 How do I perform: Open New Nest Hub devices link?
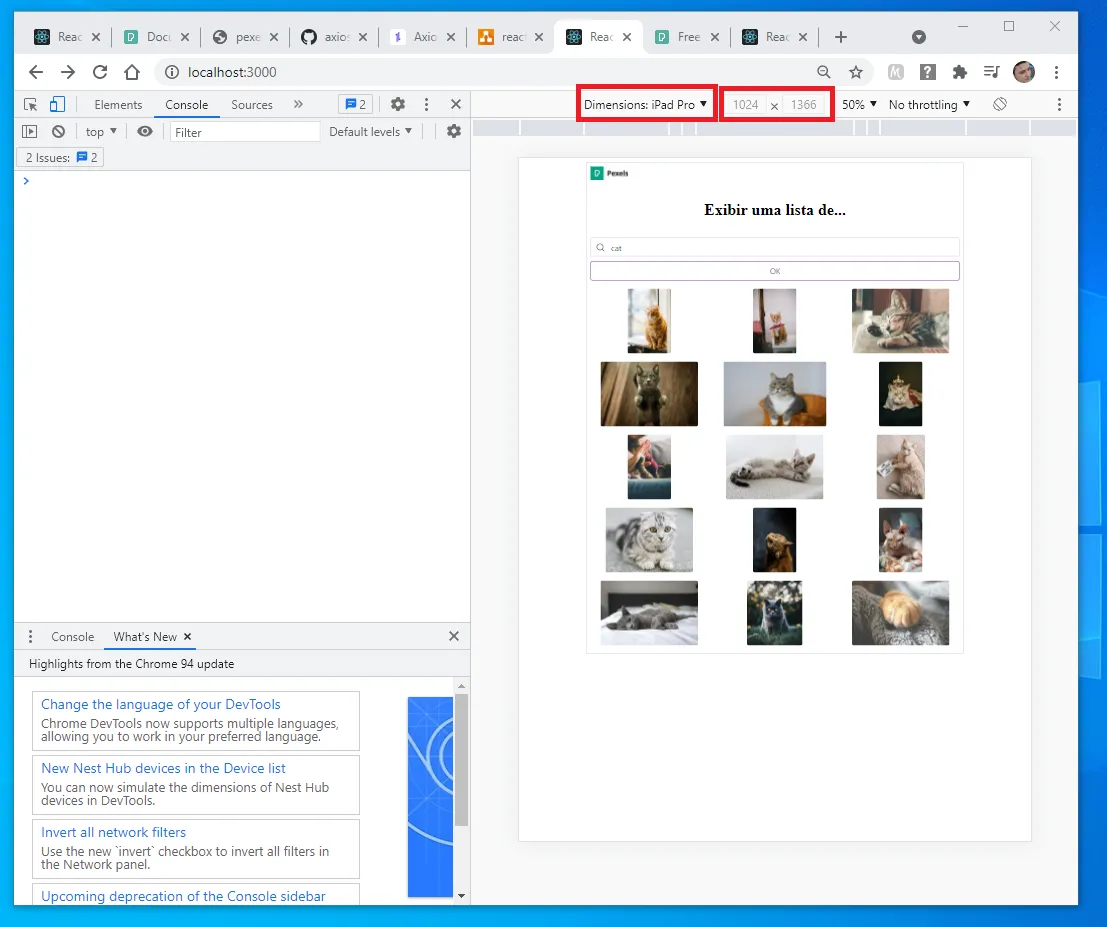163,768
